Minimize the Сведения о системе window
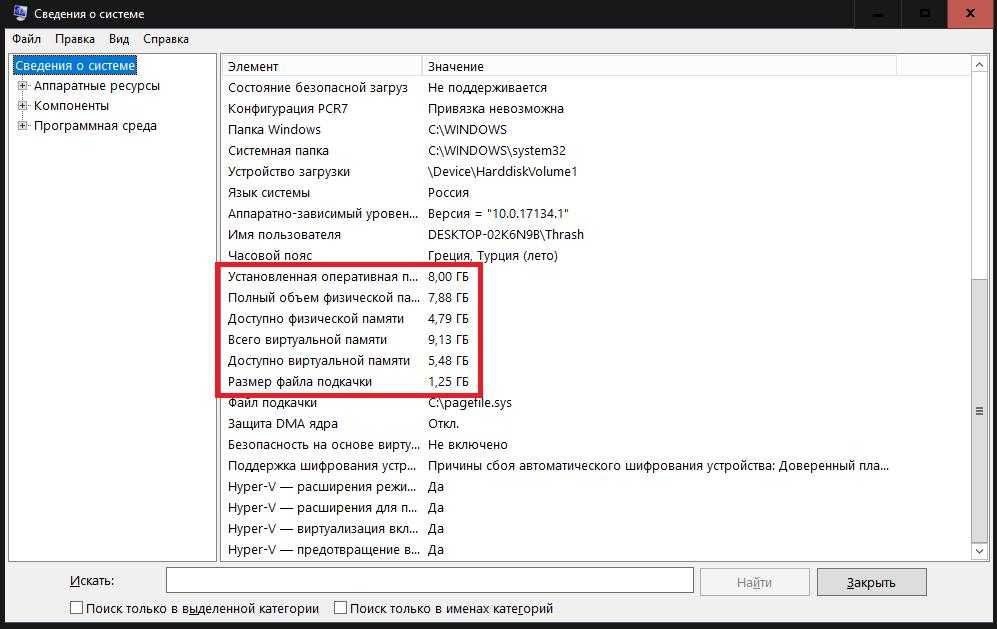 tap(878, 13)
